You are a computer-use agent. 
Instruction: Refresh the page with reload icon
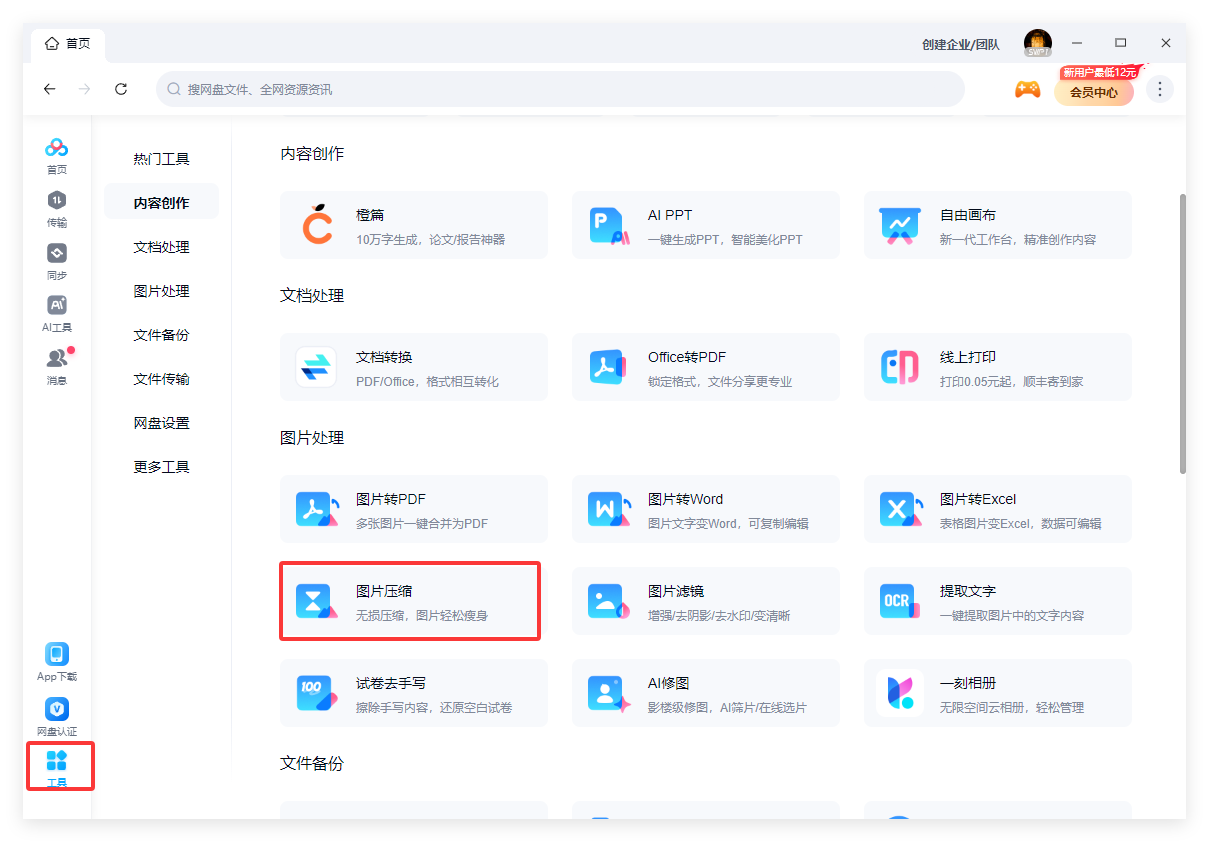(121, 89)
